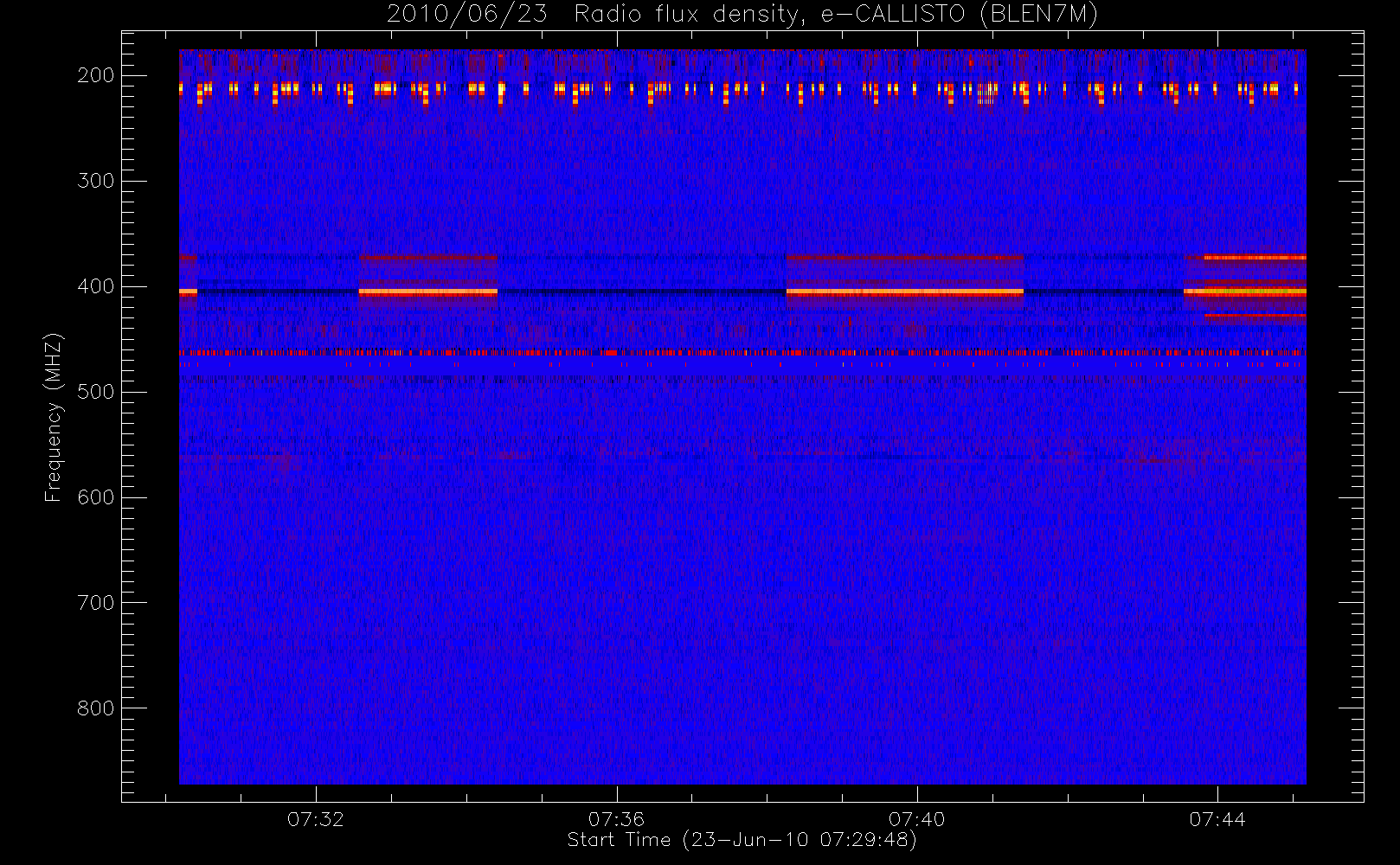Click the 07:40 time tick label
This screenshot has height=865, width=1400.
coord(916,819)
